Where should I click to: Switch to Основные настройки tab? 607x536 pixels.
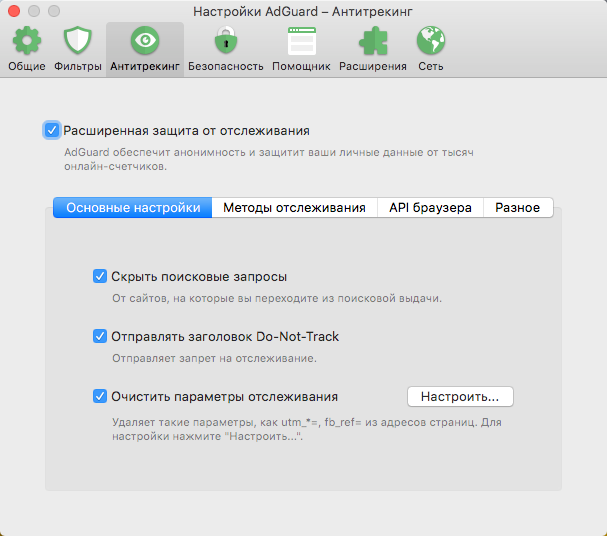[x=133, y=208]
